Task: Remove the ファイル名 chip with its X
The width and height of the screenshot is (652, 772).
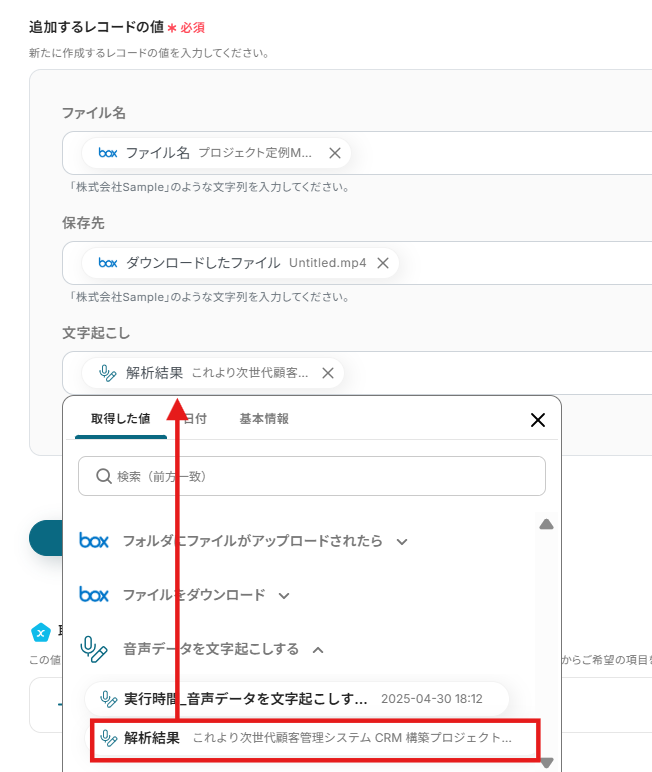Action: 335,153
